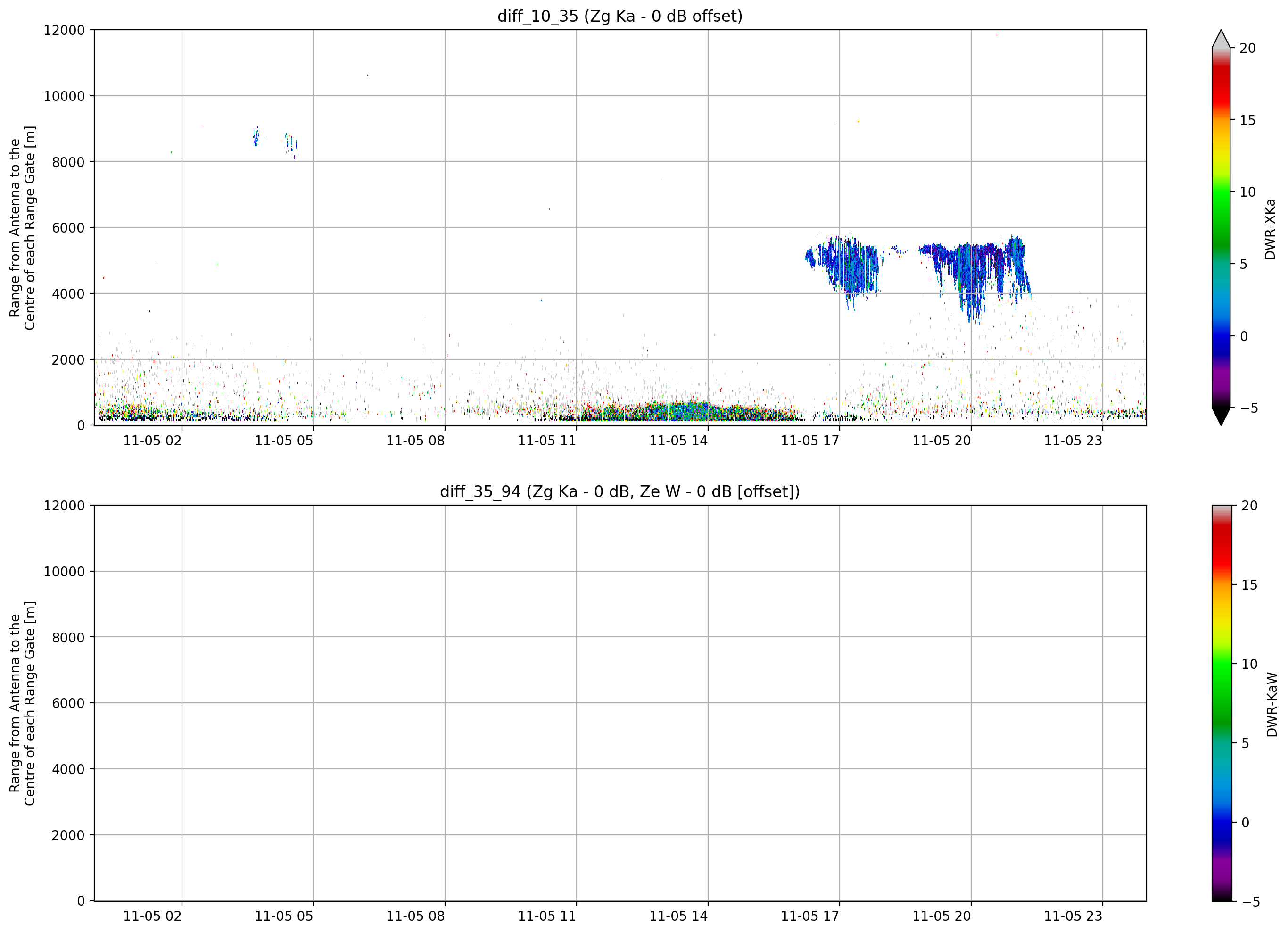Screen dimensions: 1288x933
Task: Click the 2000 tick on bottom plot
Action: pos(68,835)
